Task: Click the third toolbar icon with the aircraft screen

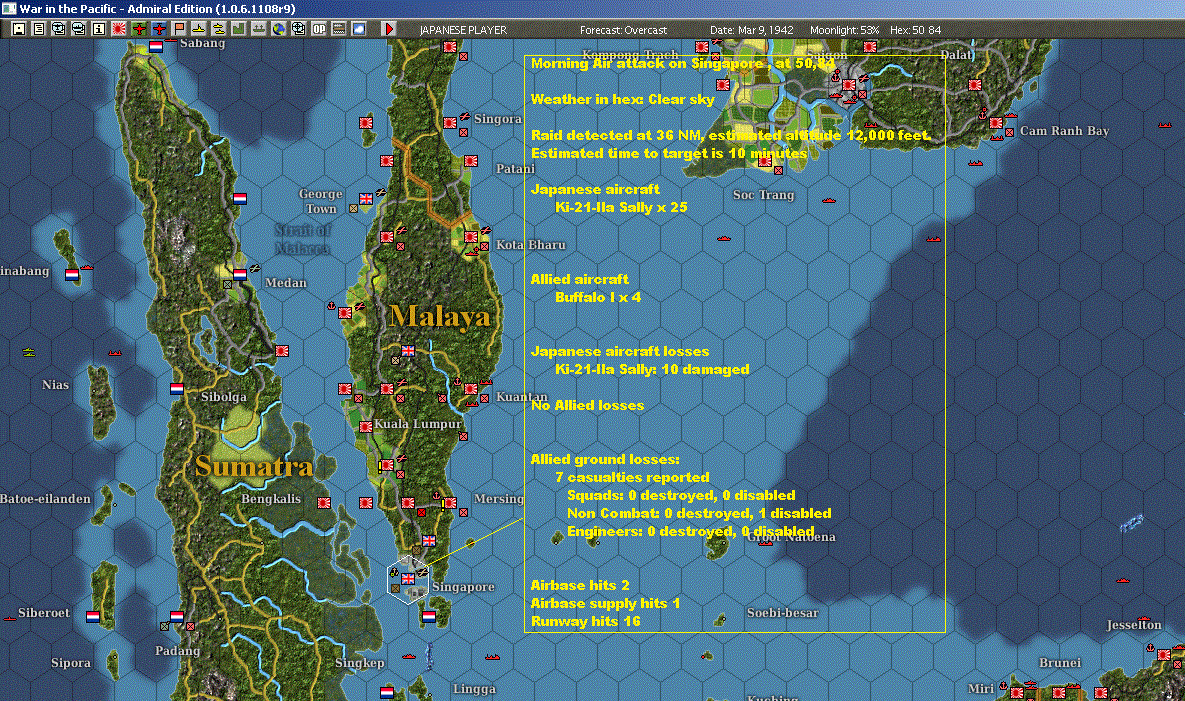Action: tap(59, 29)
